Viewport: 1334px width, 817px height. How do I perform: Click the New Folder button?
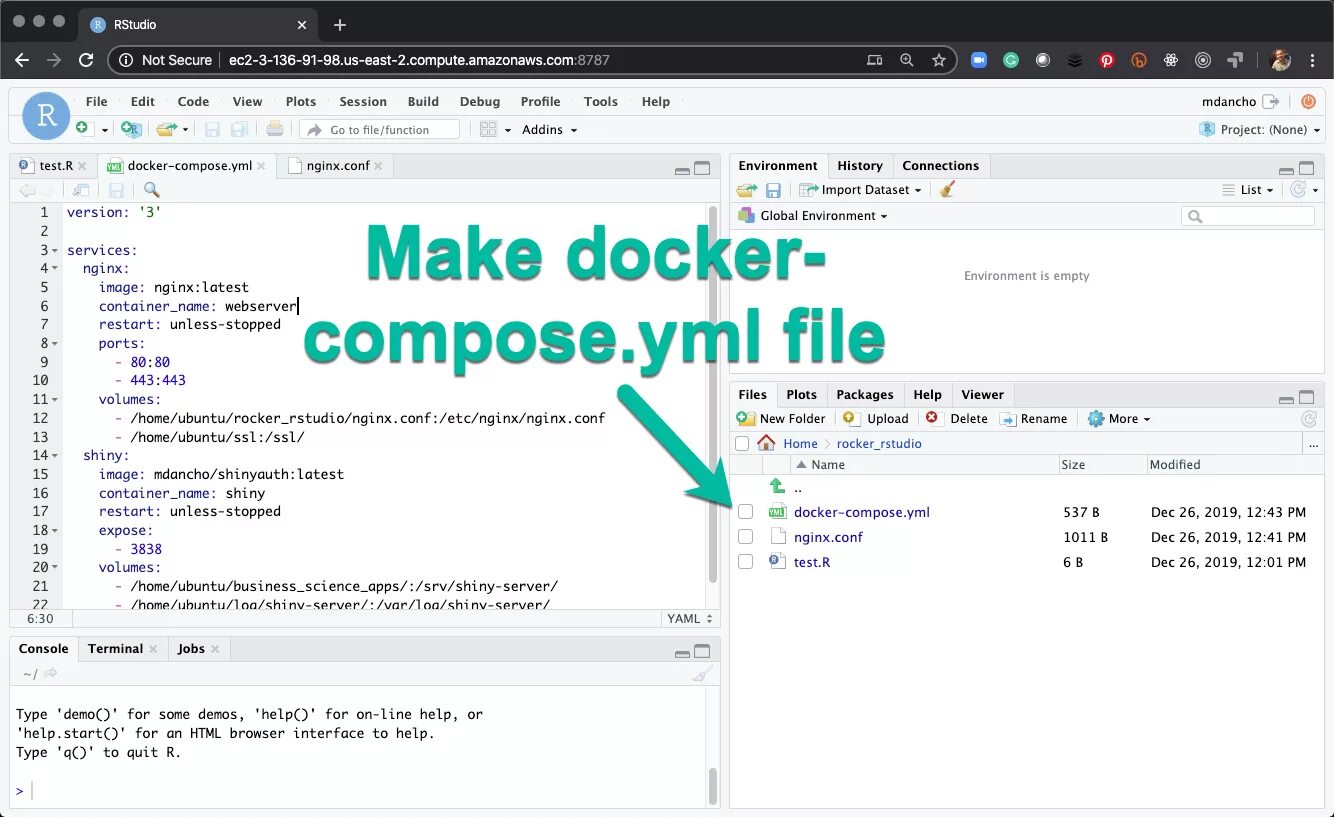tap(781, 419)
